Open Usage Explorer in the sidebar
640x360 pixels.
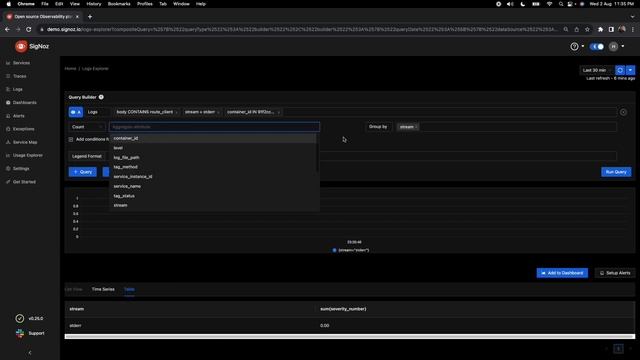(x=27, y=155)
